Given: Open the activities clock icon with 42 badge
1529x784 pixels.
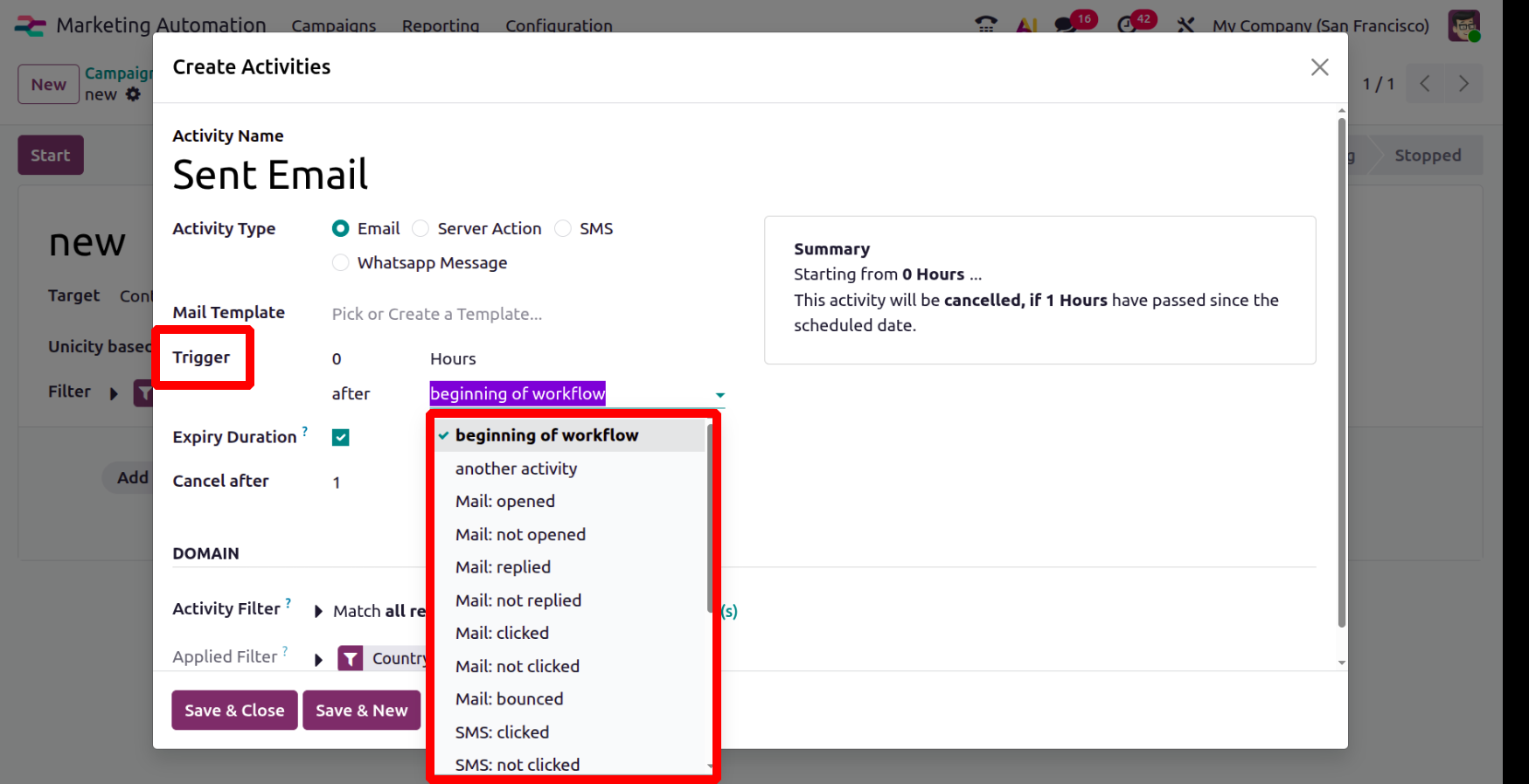Looking at the screenshot, I should tap(1128, 24).
